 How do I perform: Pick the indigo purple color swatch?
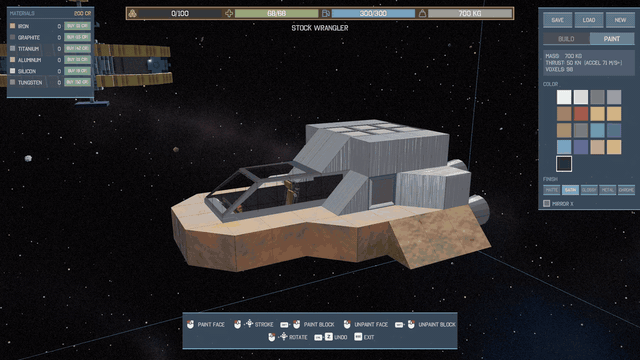tap(581, 147)
